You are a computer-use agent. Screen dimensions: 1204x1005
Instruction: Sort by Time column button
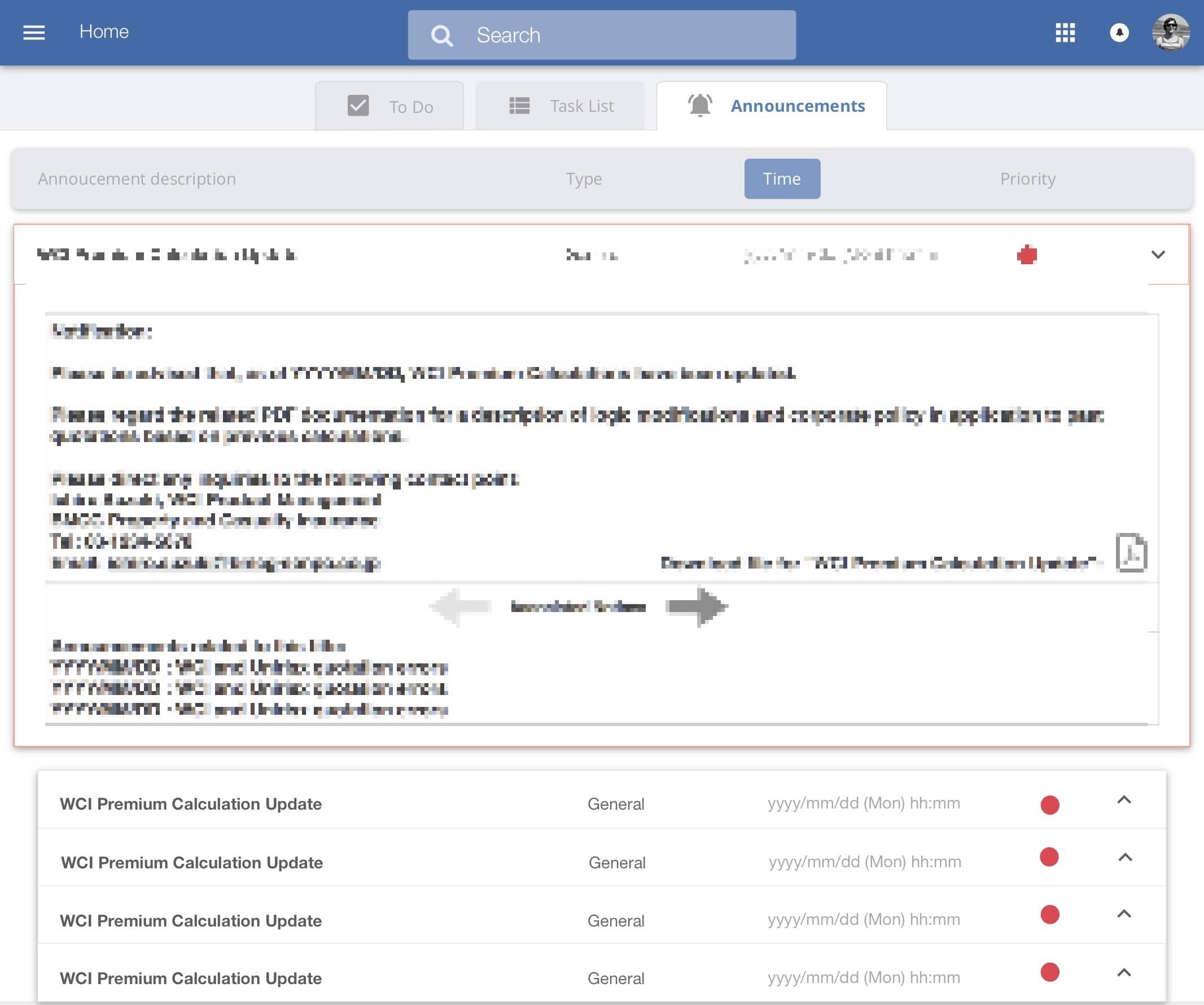(x=781, y=179)
